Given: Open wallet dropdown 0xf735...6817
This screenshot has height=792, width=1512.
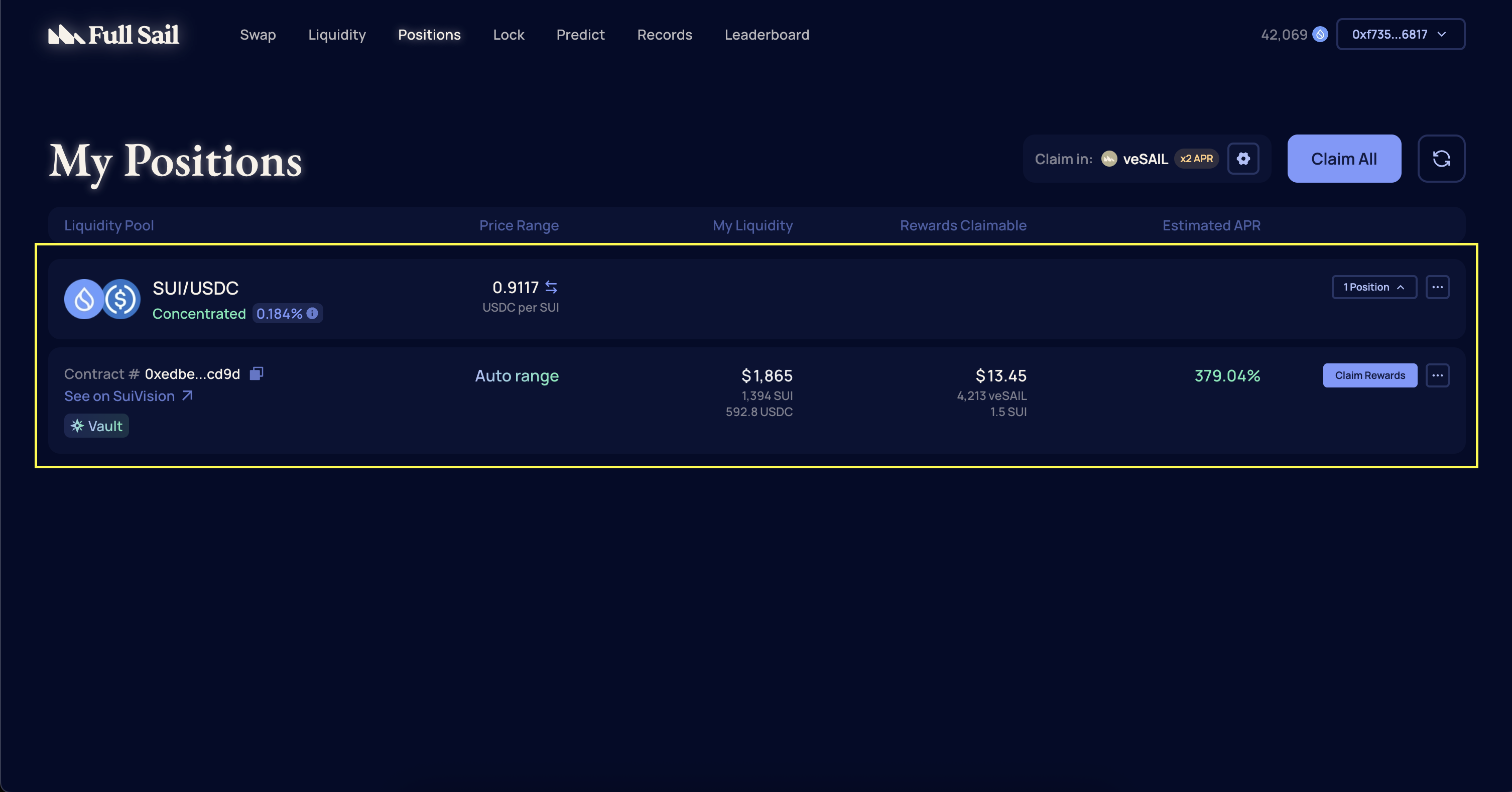Looking at the screenshot, I should [x=1400, y=35].
